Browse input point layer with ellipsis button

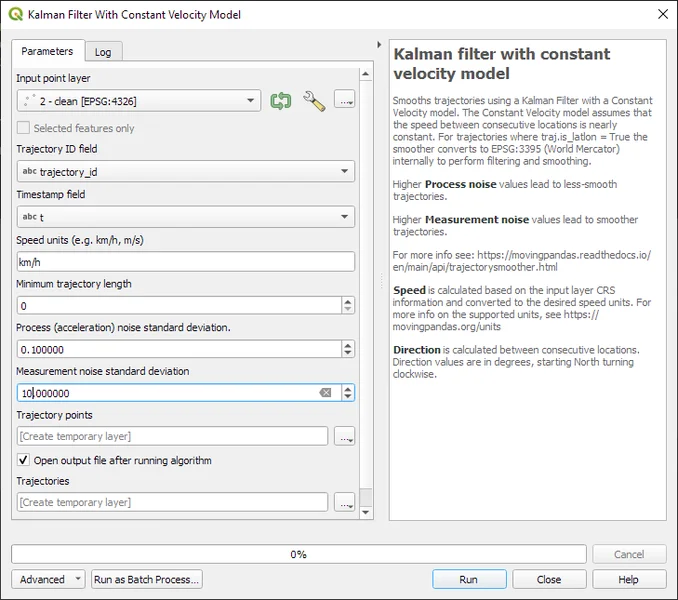pos(345,99)
